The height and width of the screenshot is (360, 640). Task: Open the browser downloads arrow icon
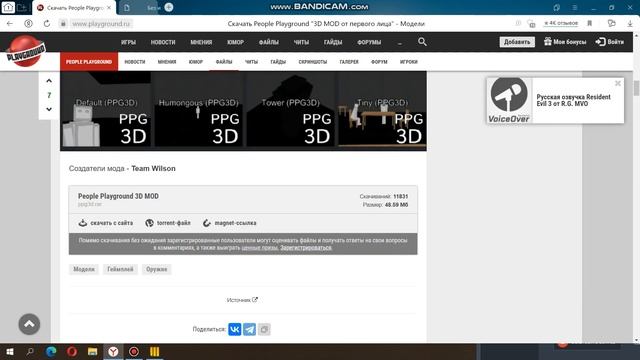point(630,24)
